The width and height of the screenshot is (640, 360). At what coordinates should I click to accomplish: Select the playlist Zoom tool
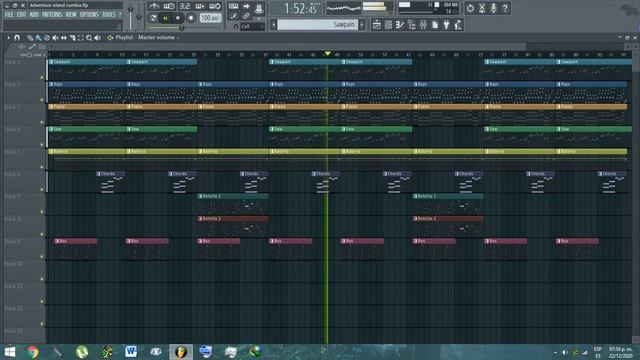[x=89, y=38]
